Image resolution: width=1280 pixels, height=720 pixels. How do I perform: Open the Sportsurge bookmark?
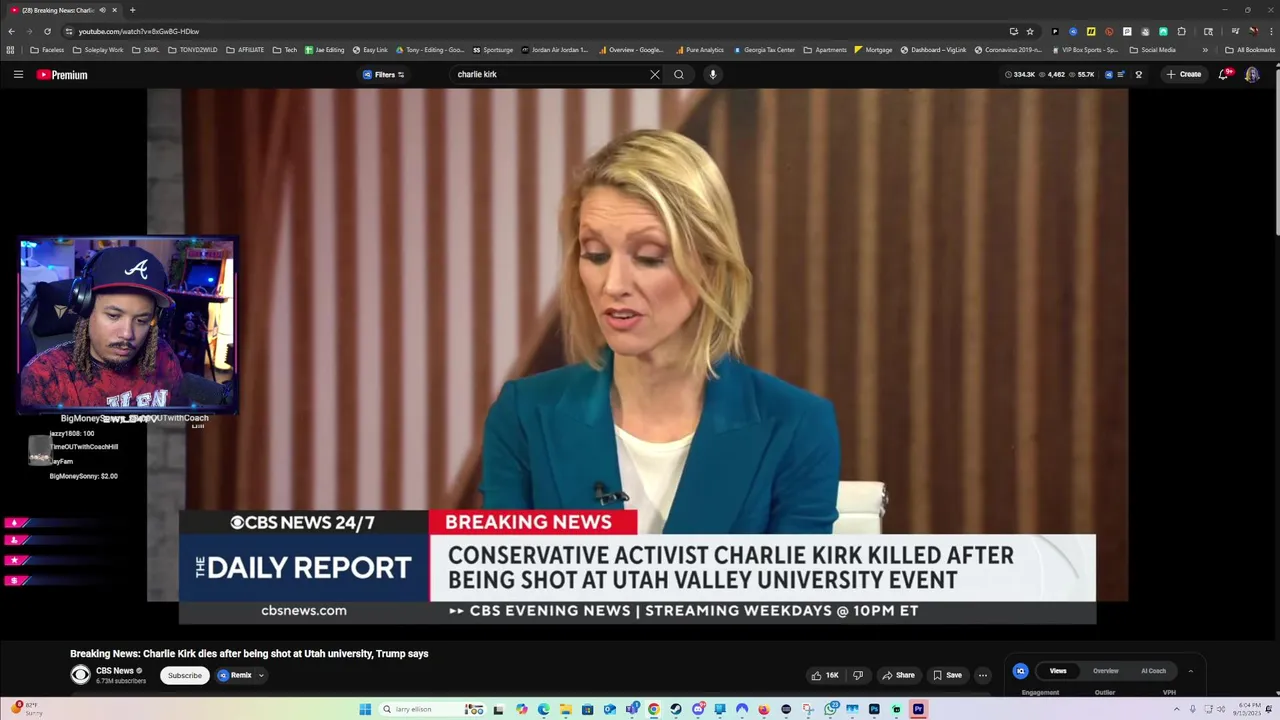click(493, 50)
